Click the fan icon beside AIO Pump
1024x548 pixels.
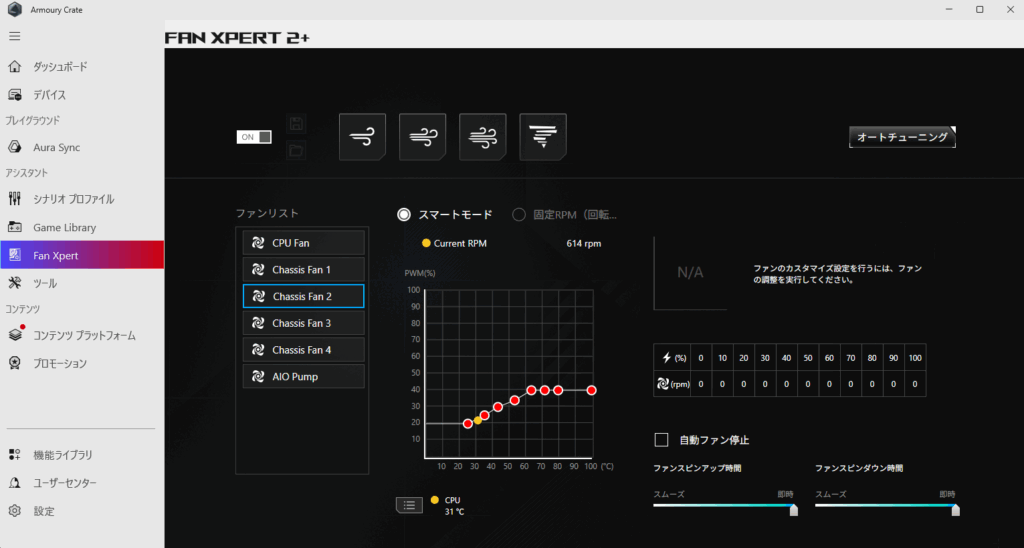(258, 377)
